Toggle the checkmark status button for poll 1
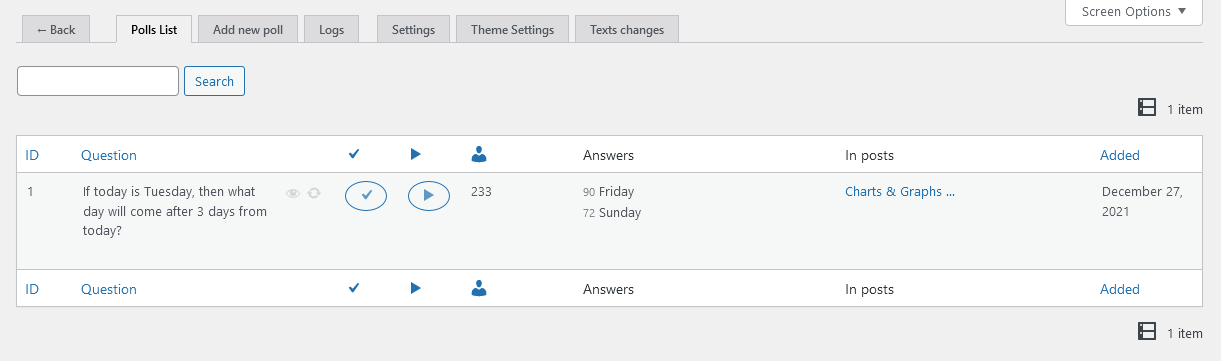 366,195
